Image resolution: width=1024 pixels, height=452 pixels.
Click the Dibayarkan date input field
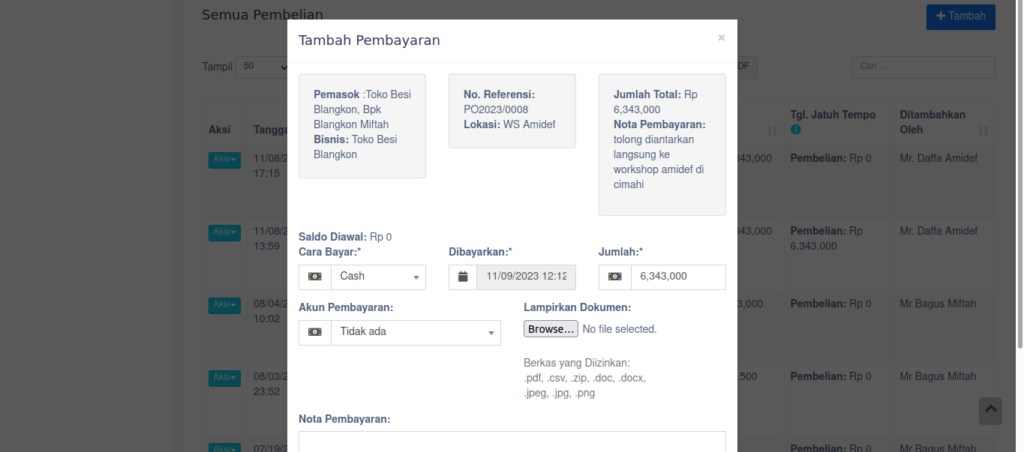tap(525, 277)
